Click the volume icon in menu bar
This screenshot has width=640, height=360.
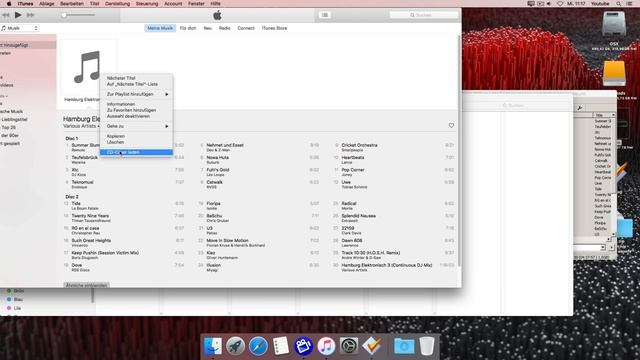point(549,4)
